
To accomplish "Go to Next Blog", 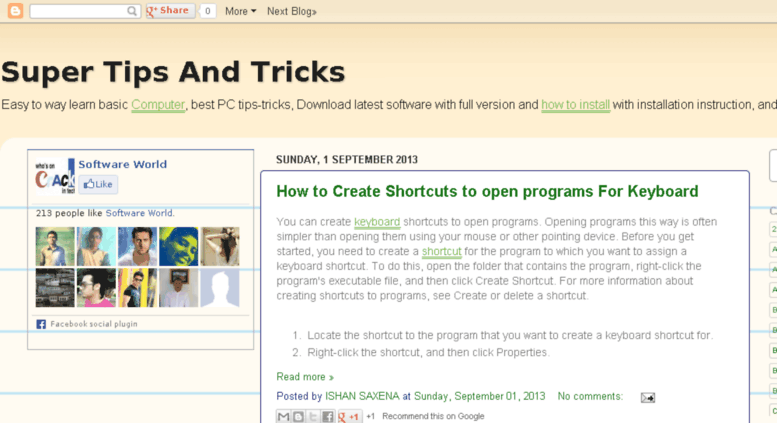I will point(291,11).
